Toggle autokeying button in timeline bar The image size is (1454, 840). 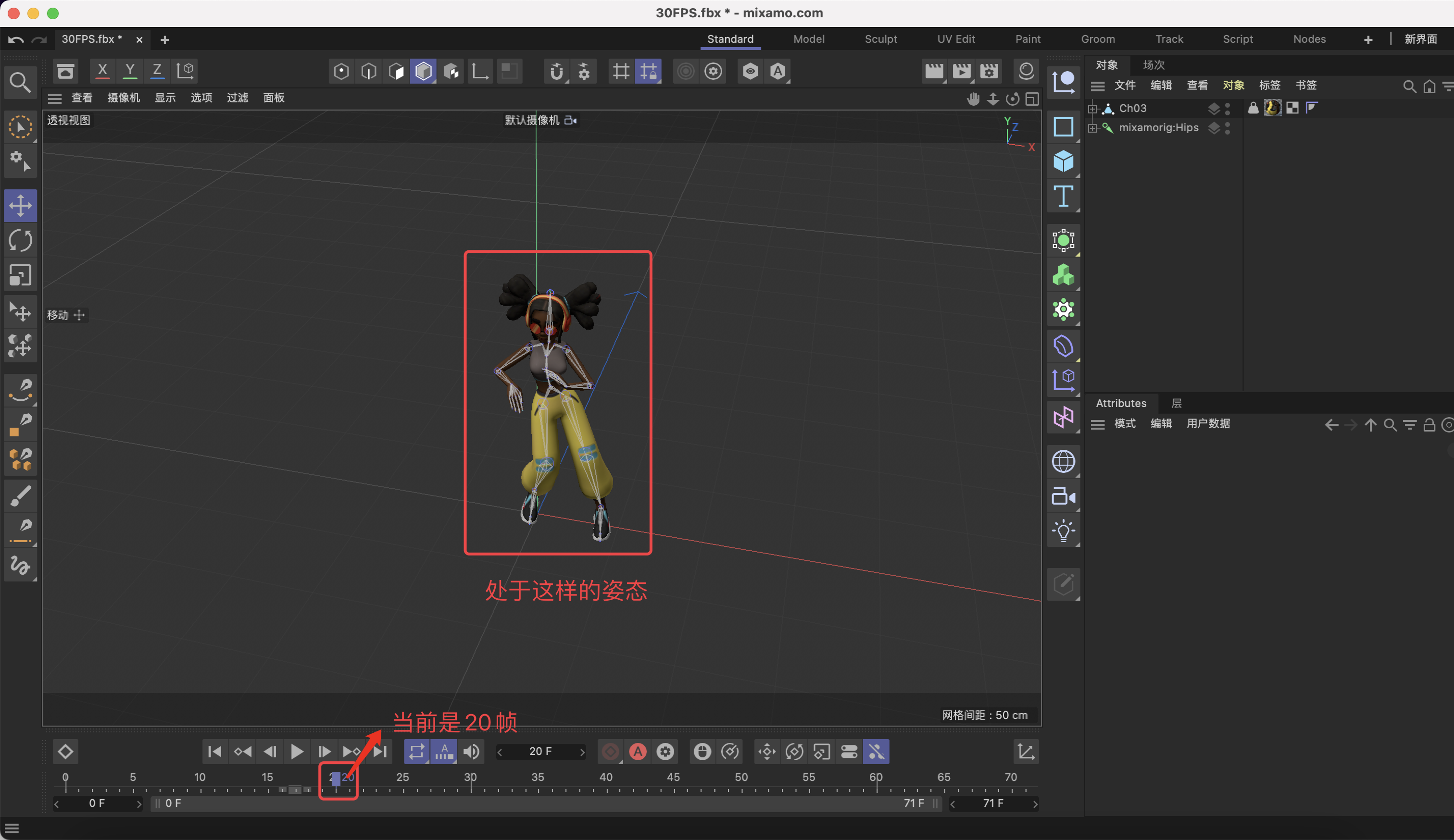click(x=638, y=751)
